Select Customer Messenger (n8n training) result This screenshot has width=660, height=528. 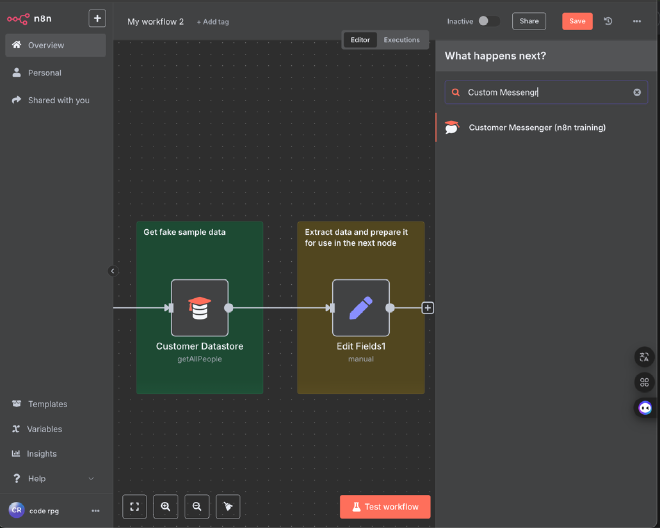pos(537,128)
